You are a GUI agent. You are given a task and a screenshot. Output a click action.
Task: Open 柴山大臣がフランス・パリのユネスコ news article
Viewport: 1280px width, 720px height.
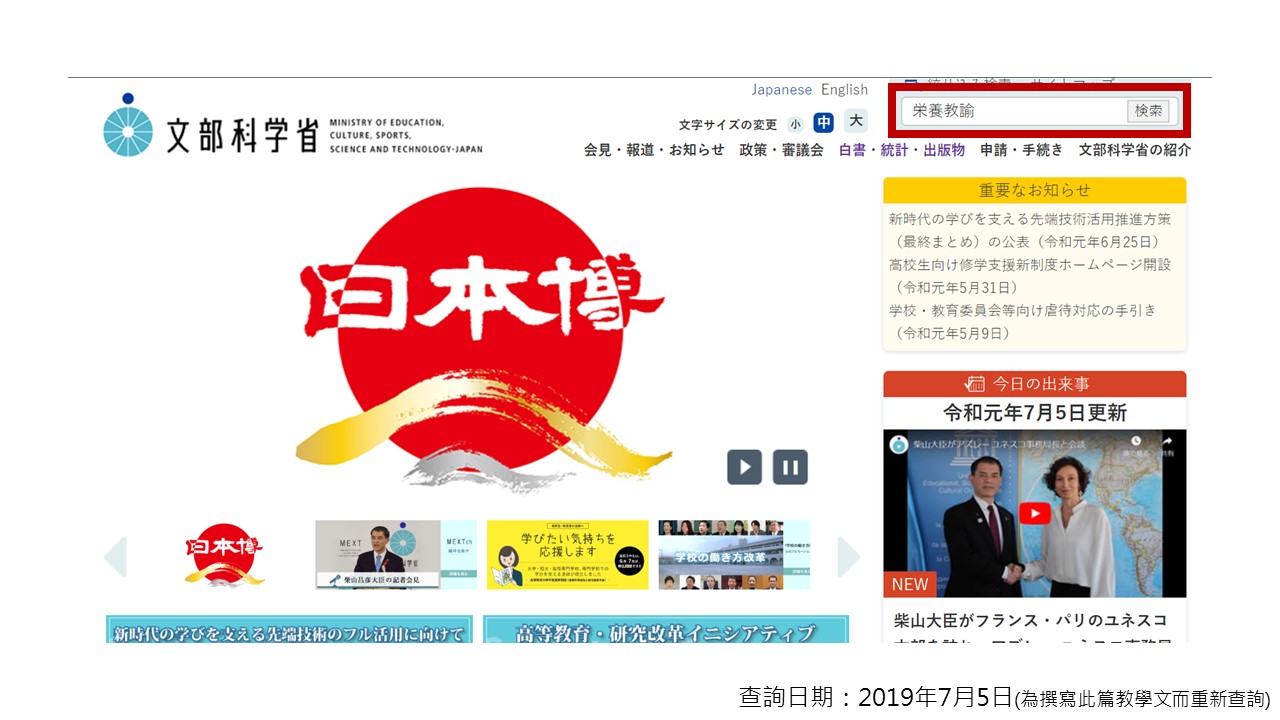[1030, 630]
